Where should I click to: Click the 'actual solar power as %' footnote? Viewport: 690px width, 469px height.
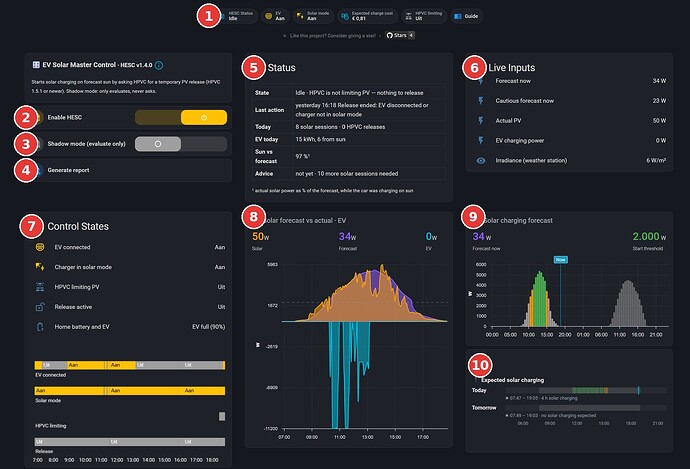[x=333, y=191]
